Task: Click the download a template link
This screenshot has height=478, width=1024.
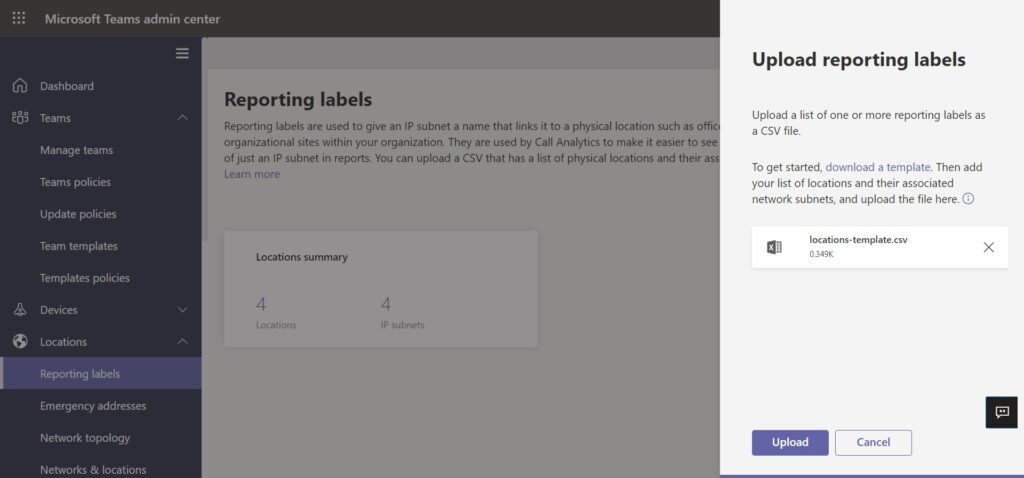Action: 878,167
